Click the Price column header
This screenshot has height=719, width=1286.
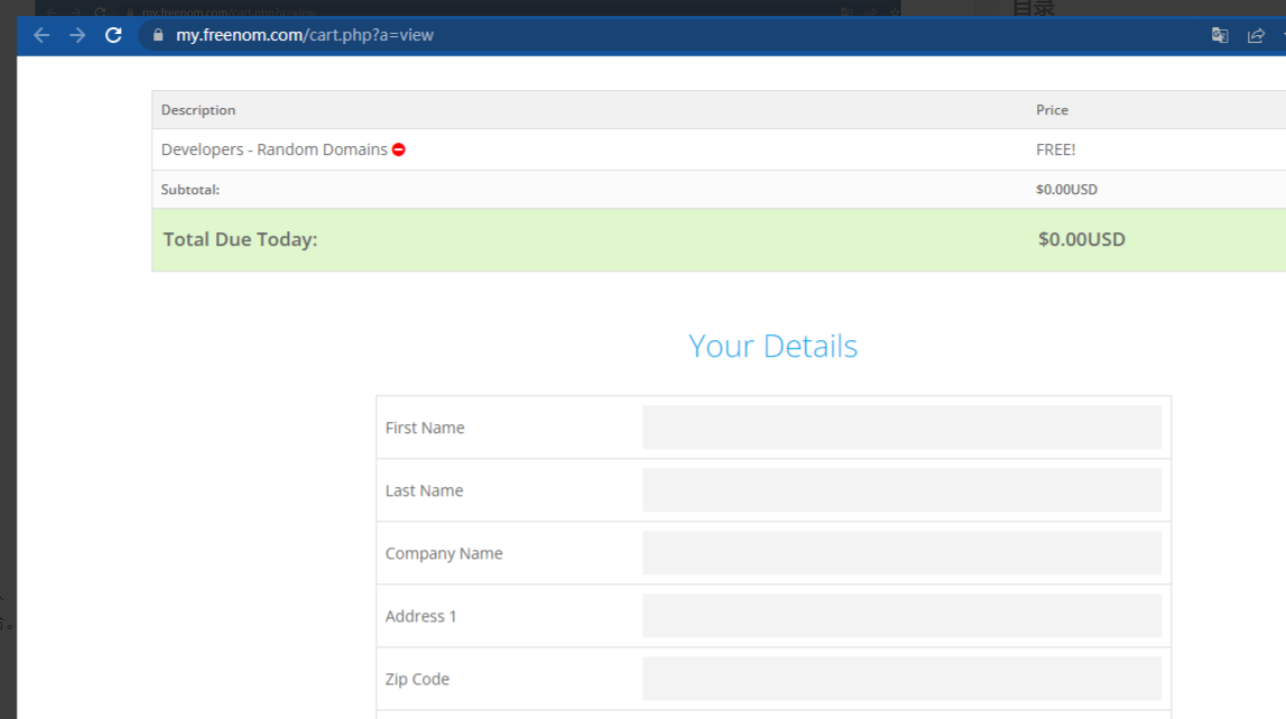[x=1052, y=110]
